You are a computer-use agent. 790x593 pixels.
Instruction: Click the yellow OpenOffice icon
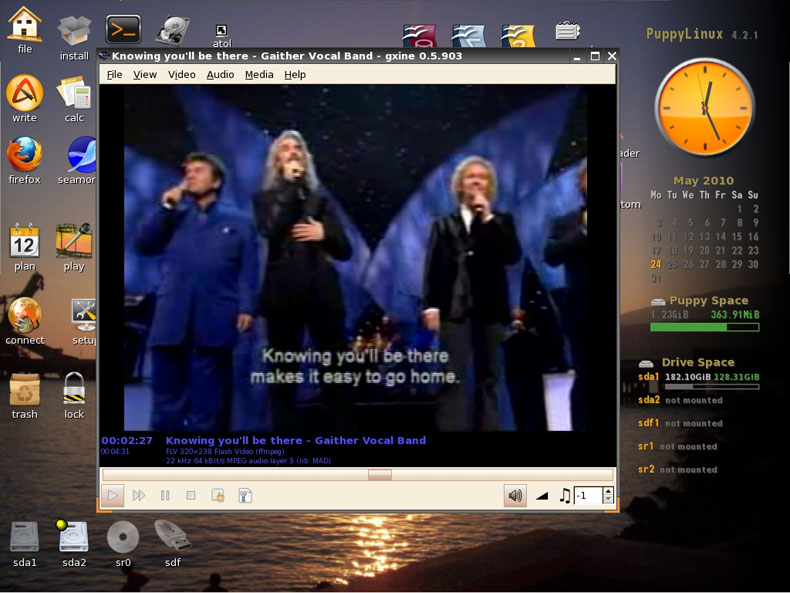pos(518,35)
